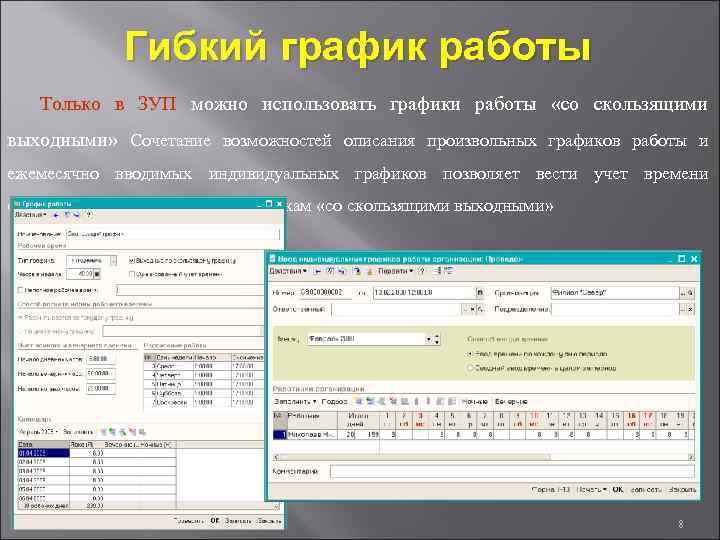Click select button of Подразделение field

tap(683, 309)
